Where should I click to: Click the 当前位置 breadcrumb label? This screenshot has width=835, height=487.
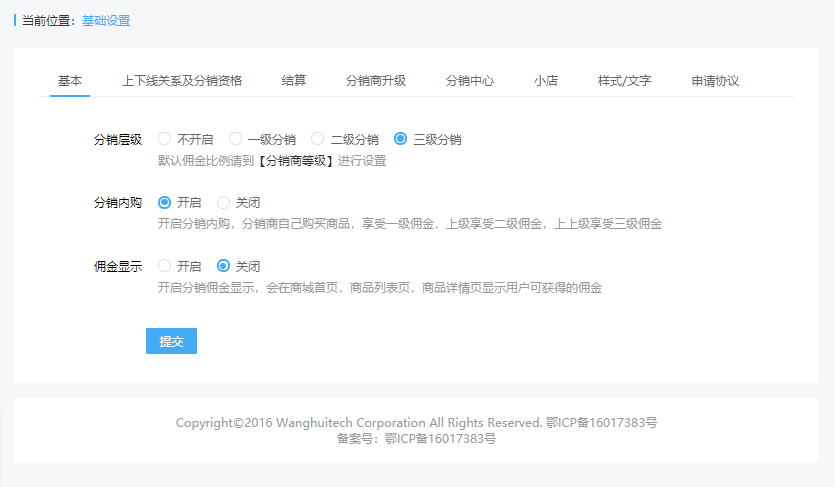tap(48, 21)
